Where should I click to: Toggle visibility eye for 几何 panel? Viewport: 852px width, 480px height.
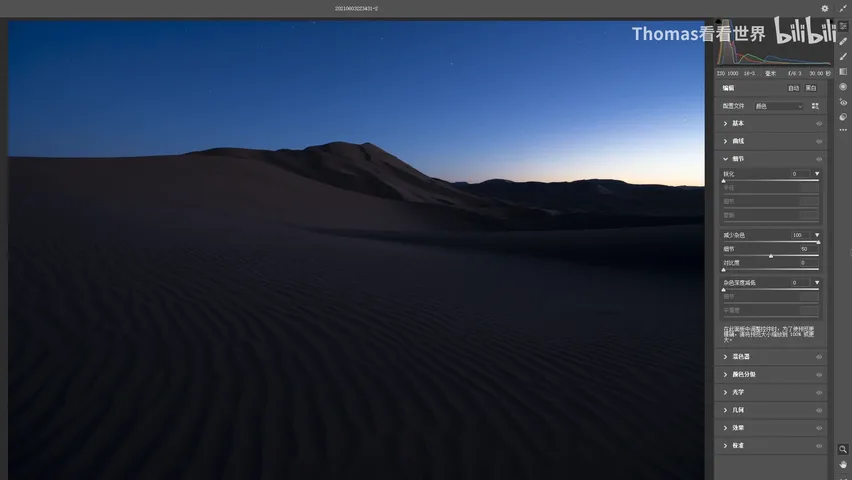pos(819,410)
